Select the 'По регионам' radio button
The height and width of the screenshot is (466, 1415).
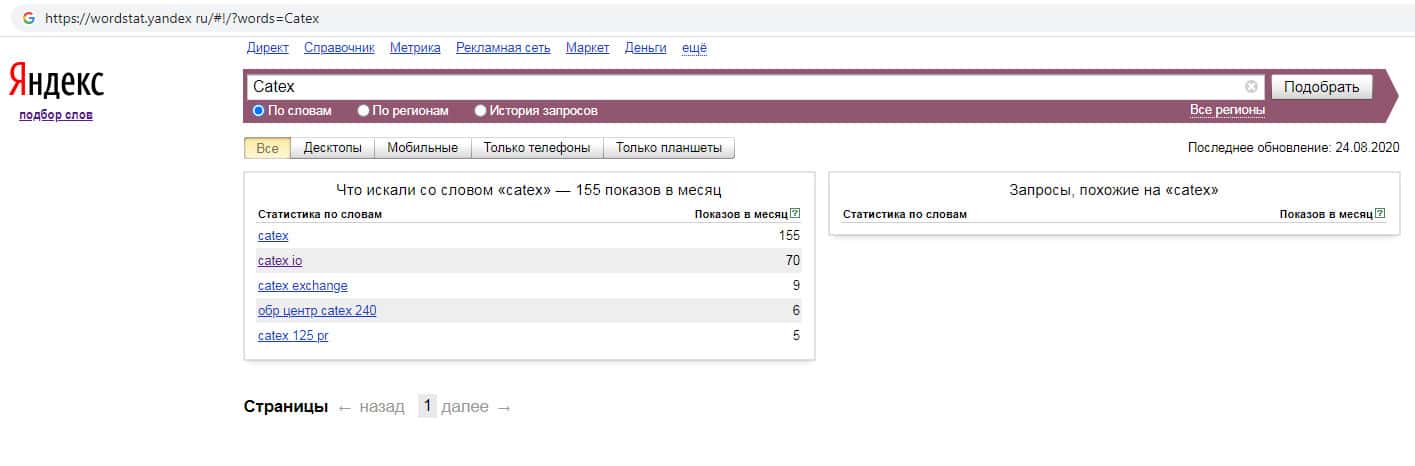click(x=364, y=111)
